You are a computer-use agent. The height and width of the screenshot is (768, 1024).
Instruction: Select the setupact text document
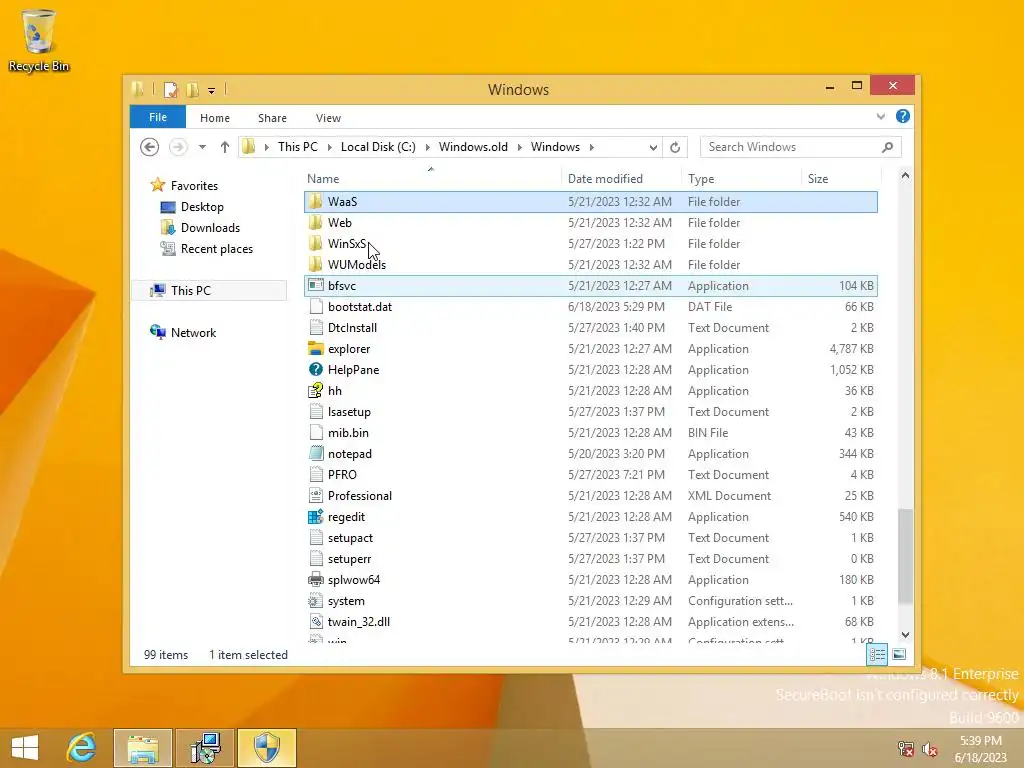point(590,538)
